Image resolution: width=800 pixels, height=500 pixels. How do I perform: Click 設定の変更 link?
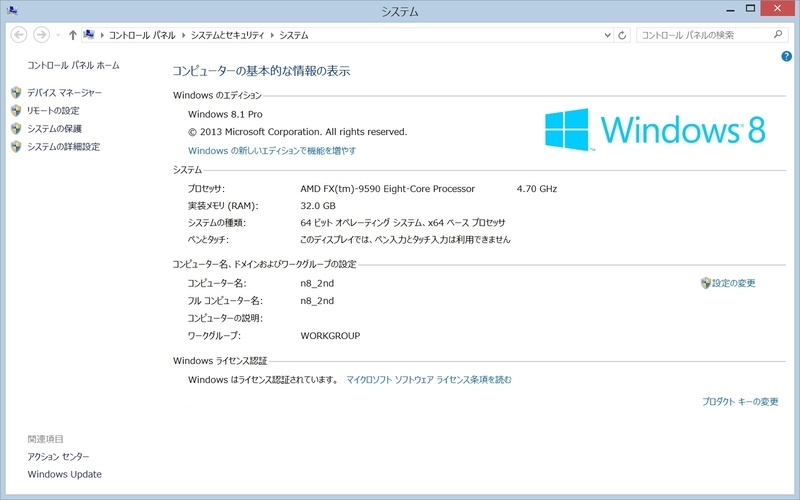[x=734, y=283]
